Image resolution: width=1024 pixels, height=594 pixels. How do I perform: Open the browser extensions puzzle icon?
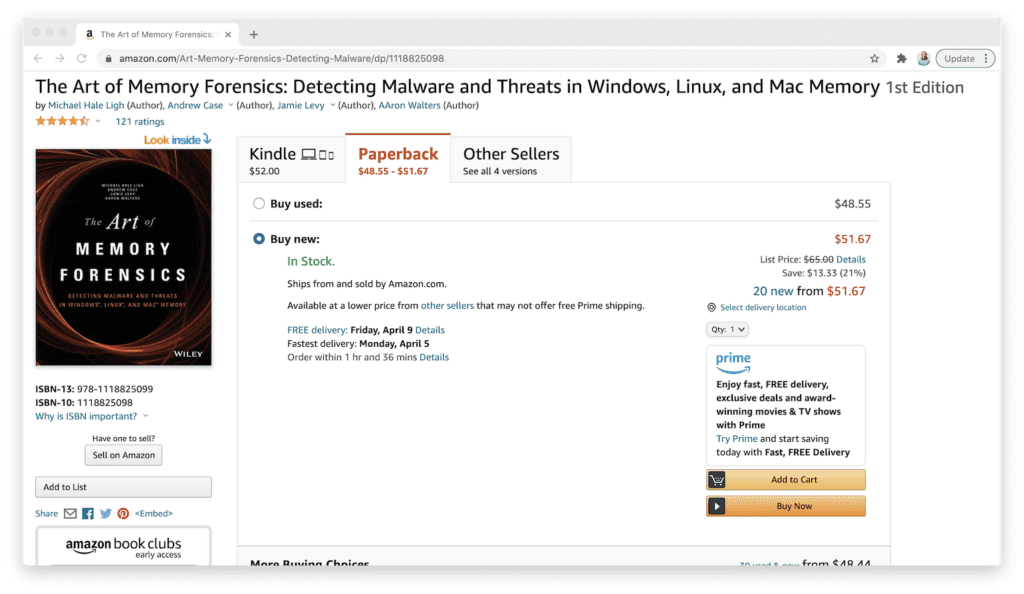901,59
